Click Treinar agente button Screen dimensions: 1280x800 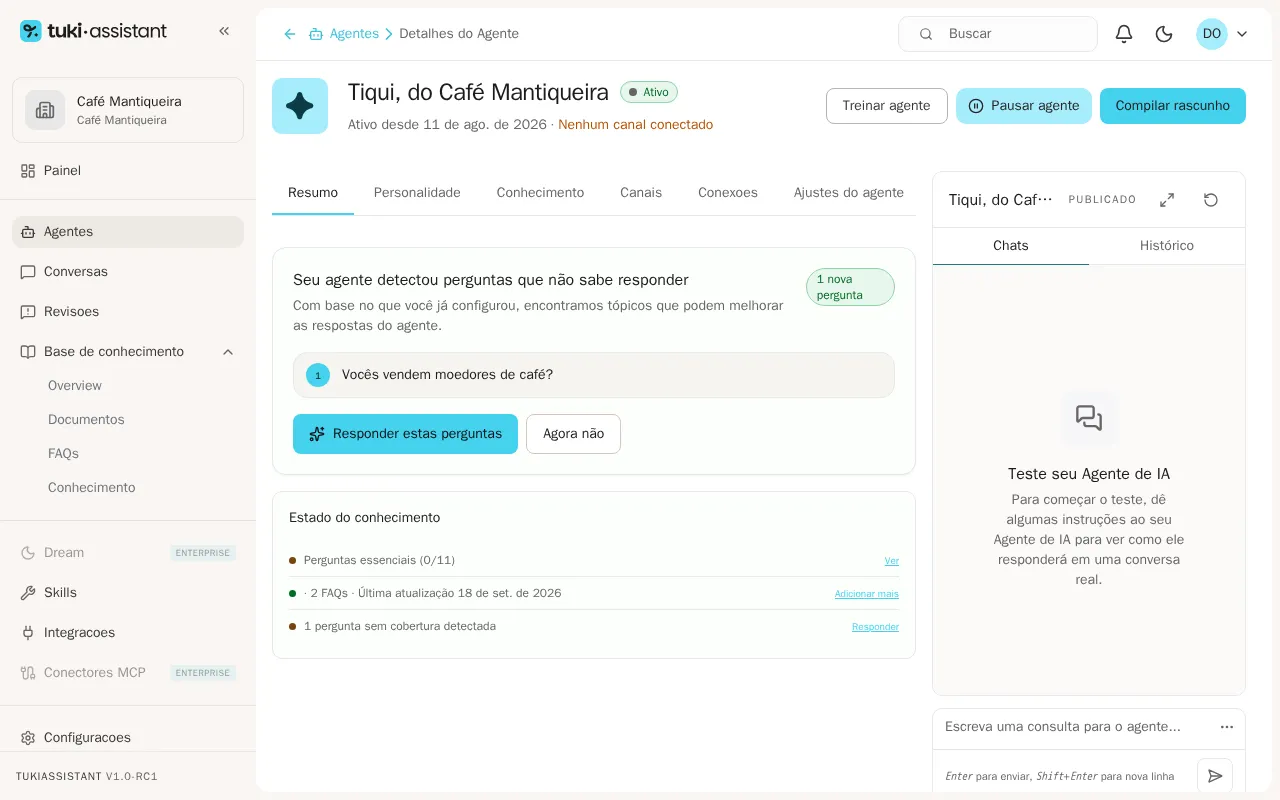pyautogui.click(x=887, y=106)
